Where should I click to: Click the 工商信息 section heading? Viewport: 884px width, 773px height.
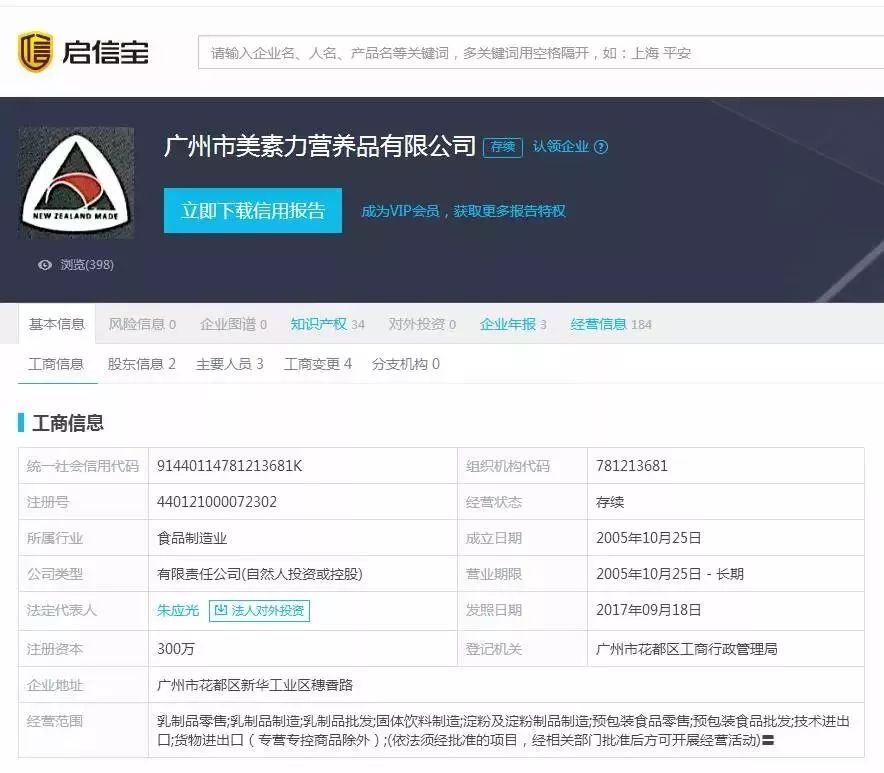pos(68,423)
